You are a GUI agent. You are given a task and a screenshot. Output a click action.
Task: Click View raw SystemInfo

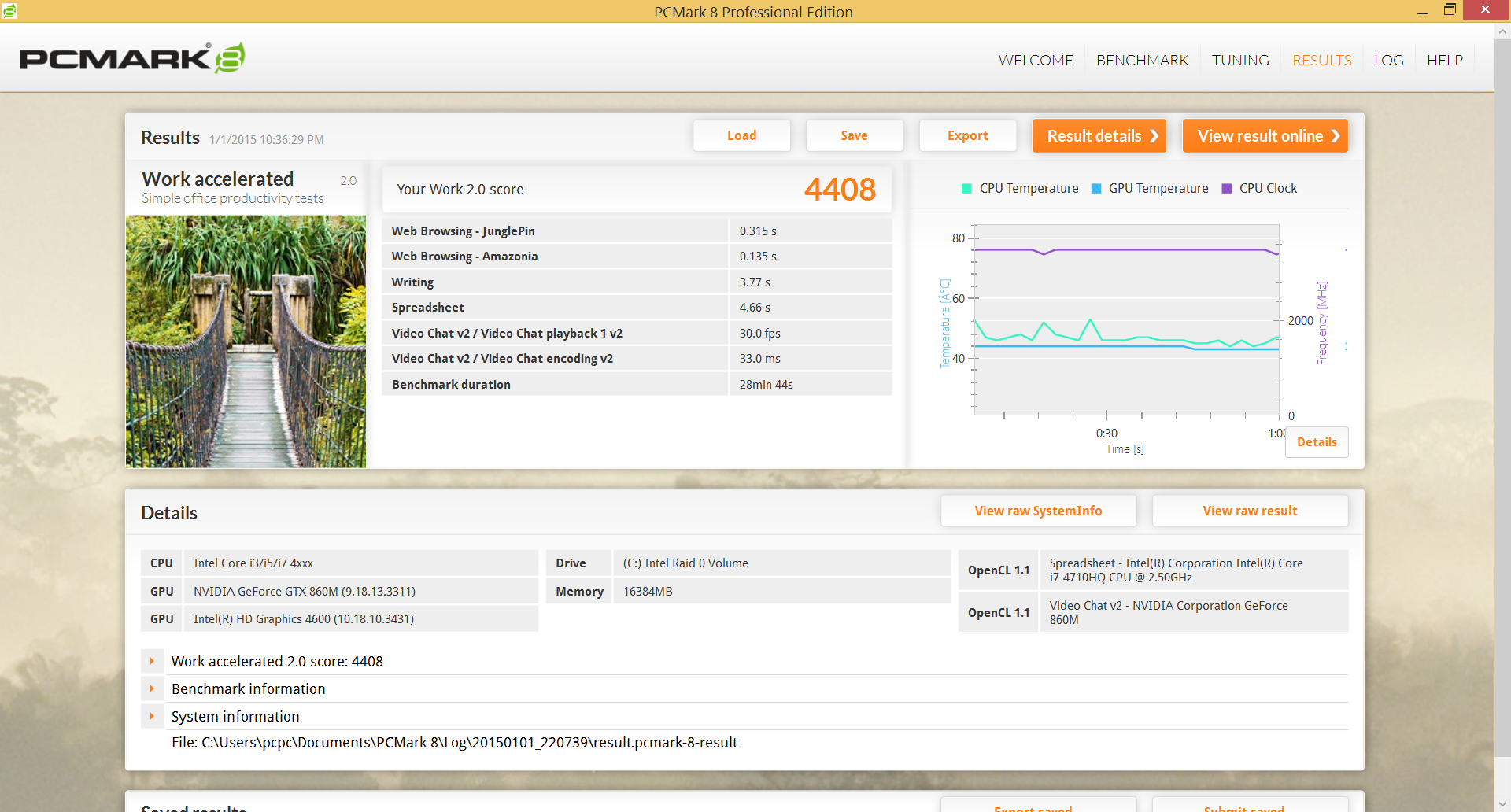pos(1038,511)
